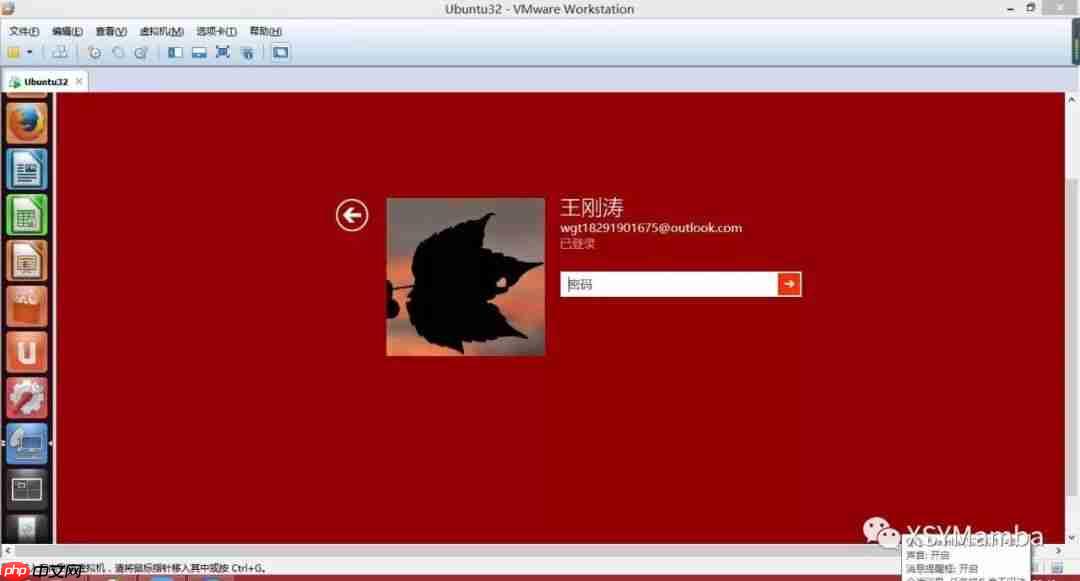Open LibreOffice Writer in the launcher
Viewport: 1080px width, 581px height.
pos(27,169)
